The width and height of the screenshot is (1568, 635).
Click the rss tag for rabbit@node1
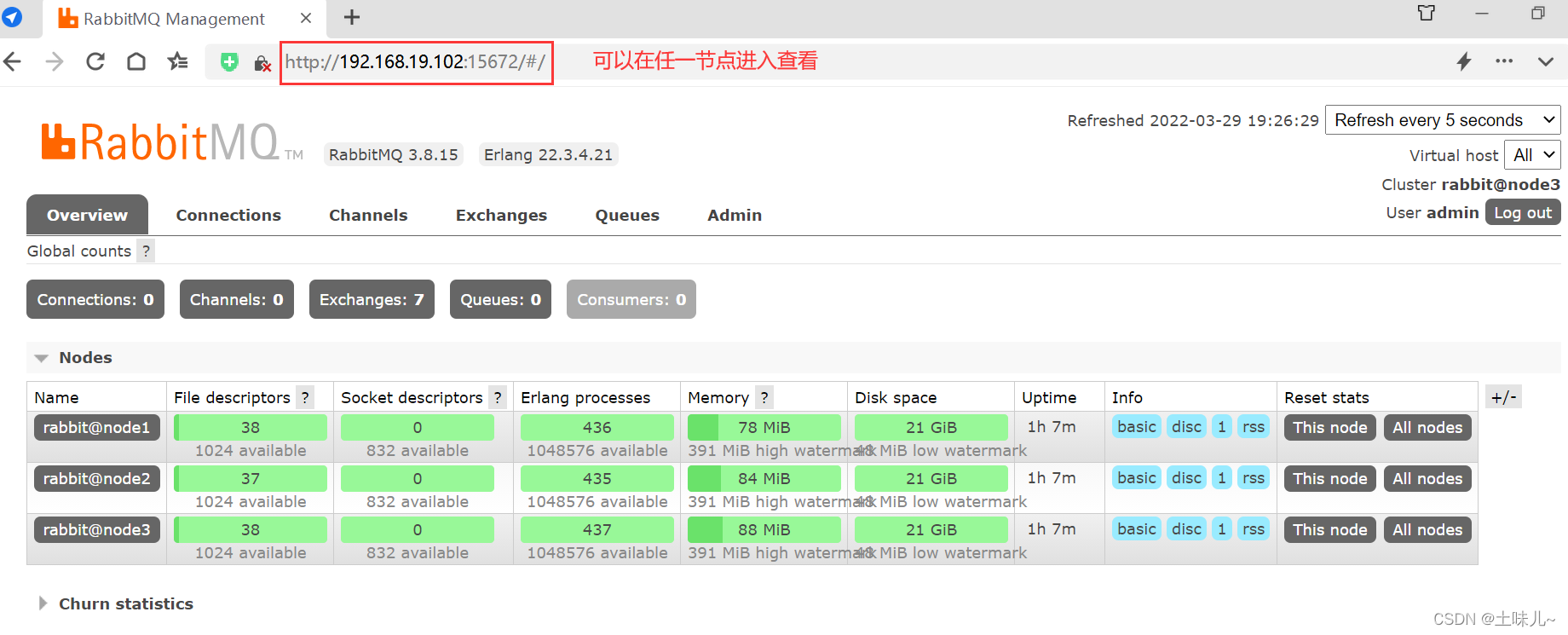coord(1254,426)
